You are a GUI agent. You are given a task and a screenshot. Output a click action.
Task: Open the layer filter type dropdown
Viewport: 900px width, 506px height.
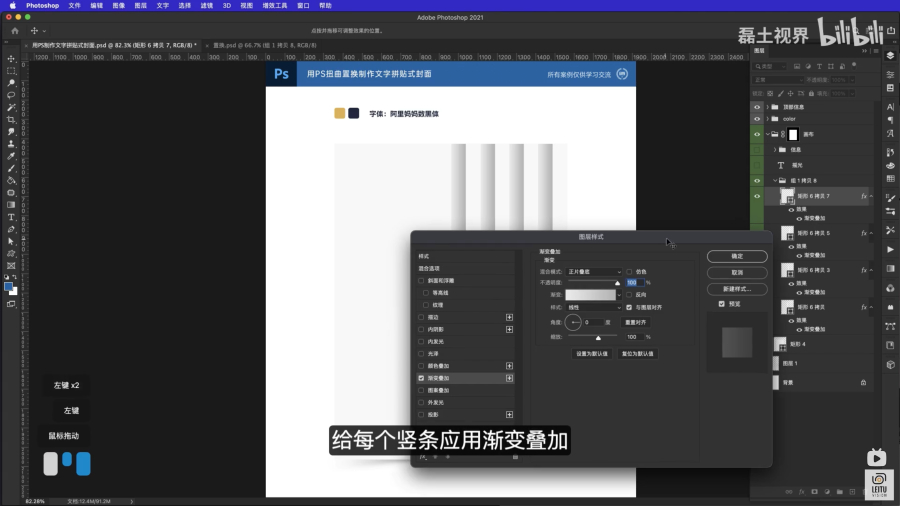point(770,67)
